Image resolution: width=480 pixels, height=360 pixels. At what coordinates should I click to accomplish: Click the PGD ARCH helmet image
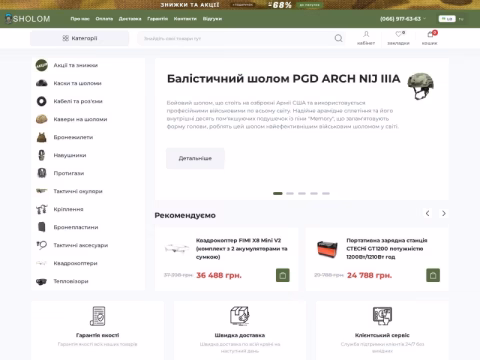[x=421, y=86]
